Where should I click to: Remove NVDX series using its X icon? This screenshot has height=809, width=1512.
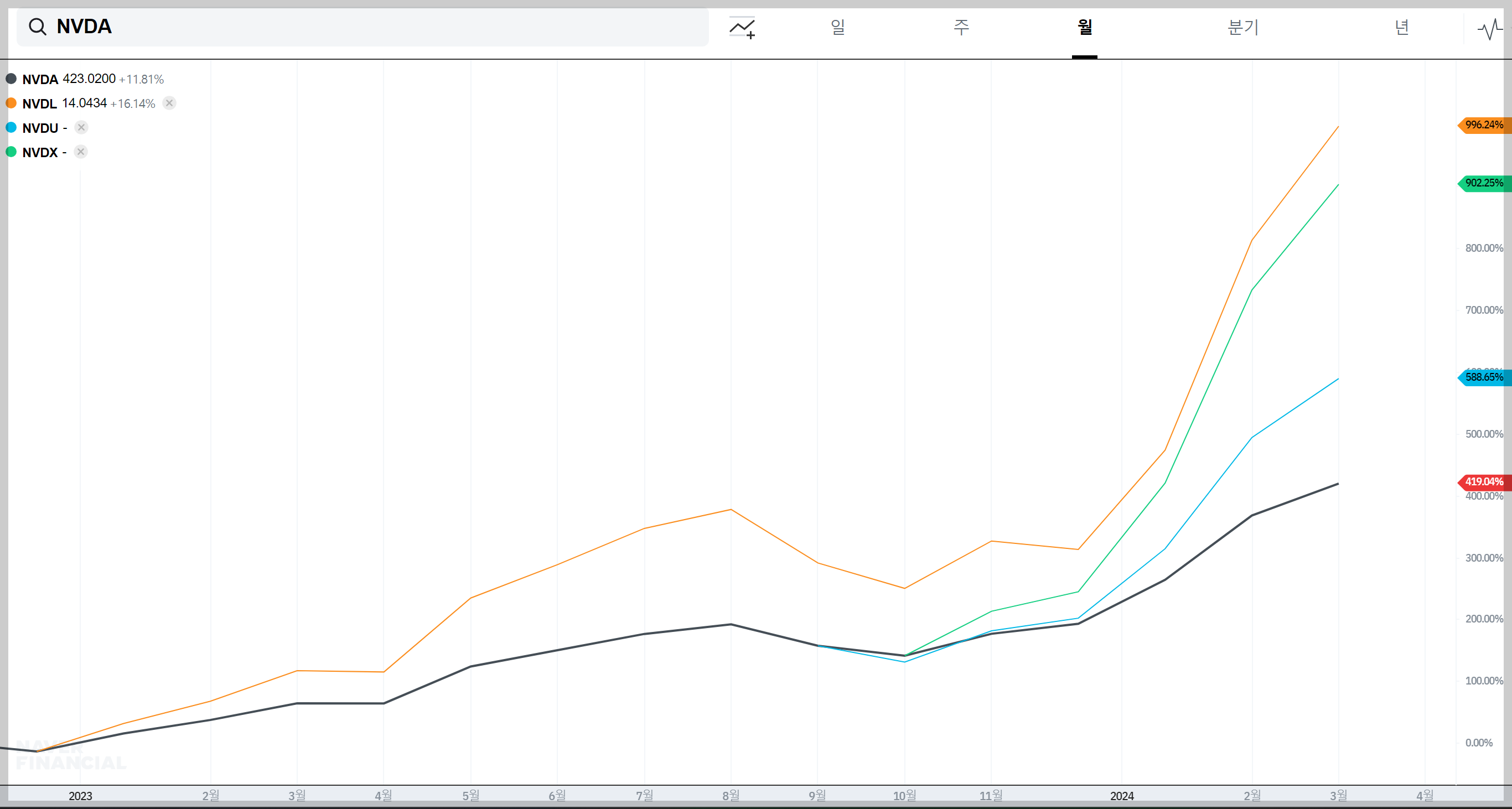(81, 152)
